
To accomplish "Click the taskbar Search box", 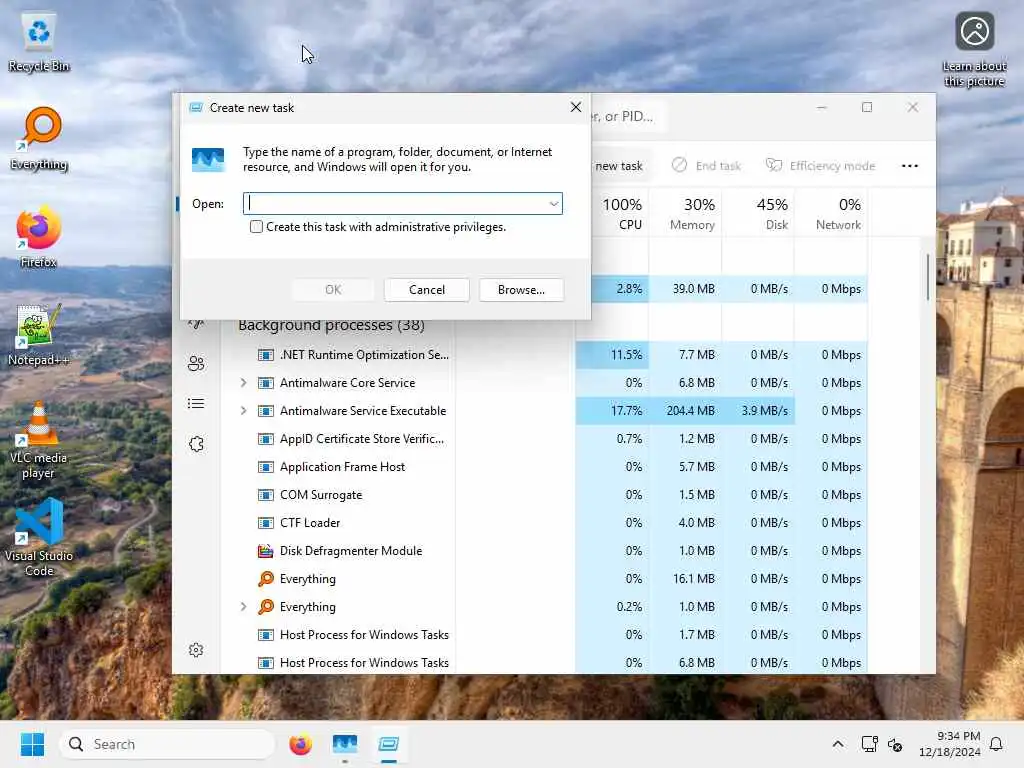I will (167, 744).
